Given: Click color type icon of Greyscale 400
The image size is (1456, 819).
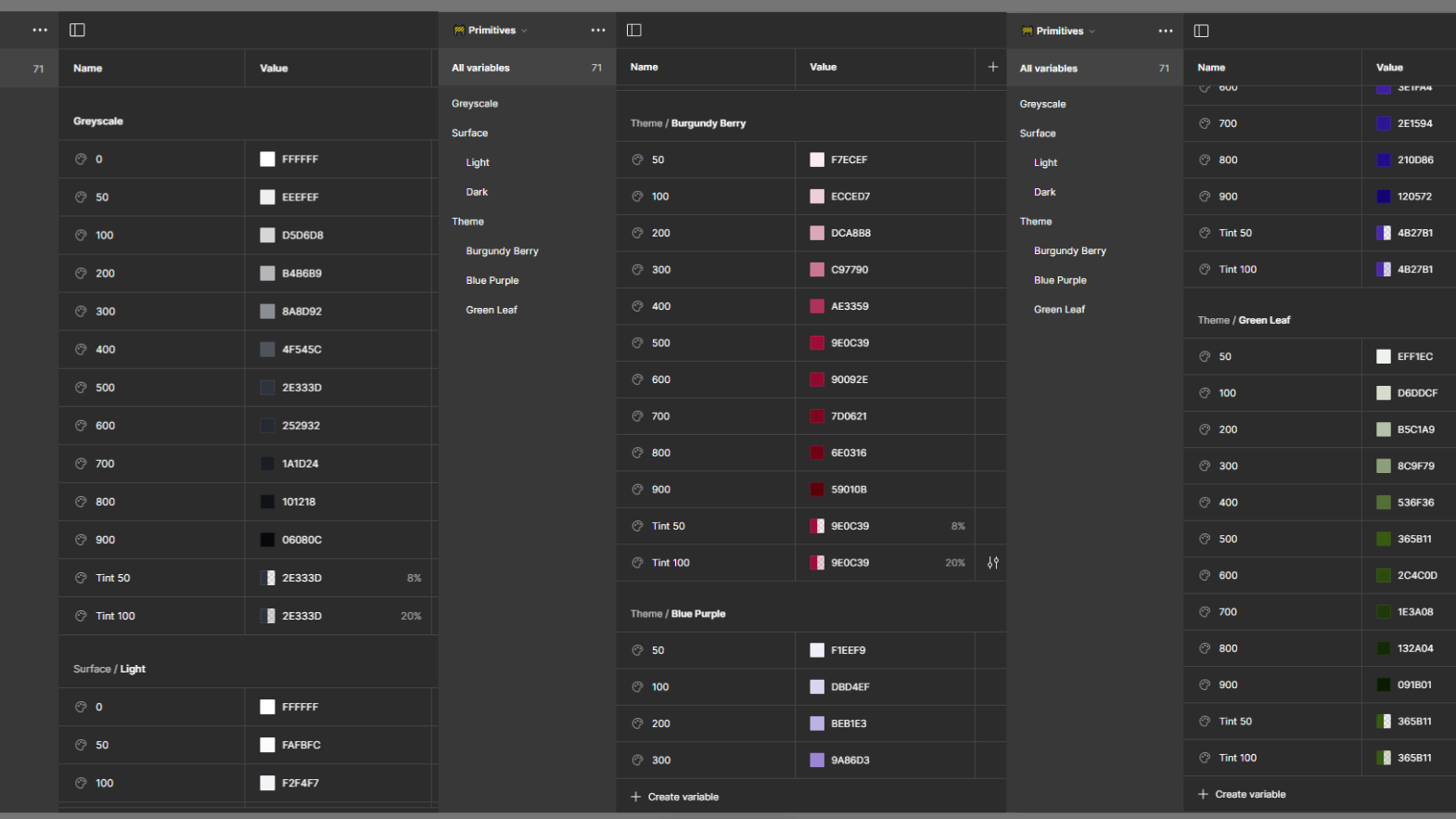Looking at the screenshot, I should (81, 350).
